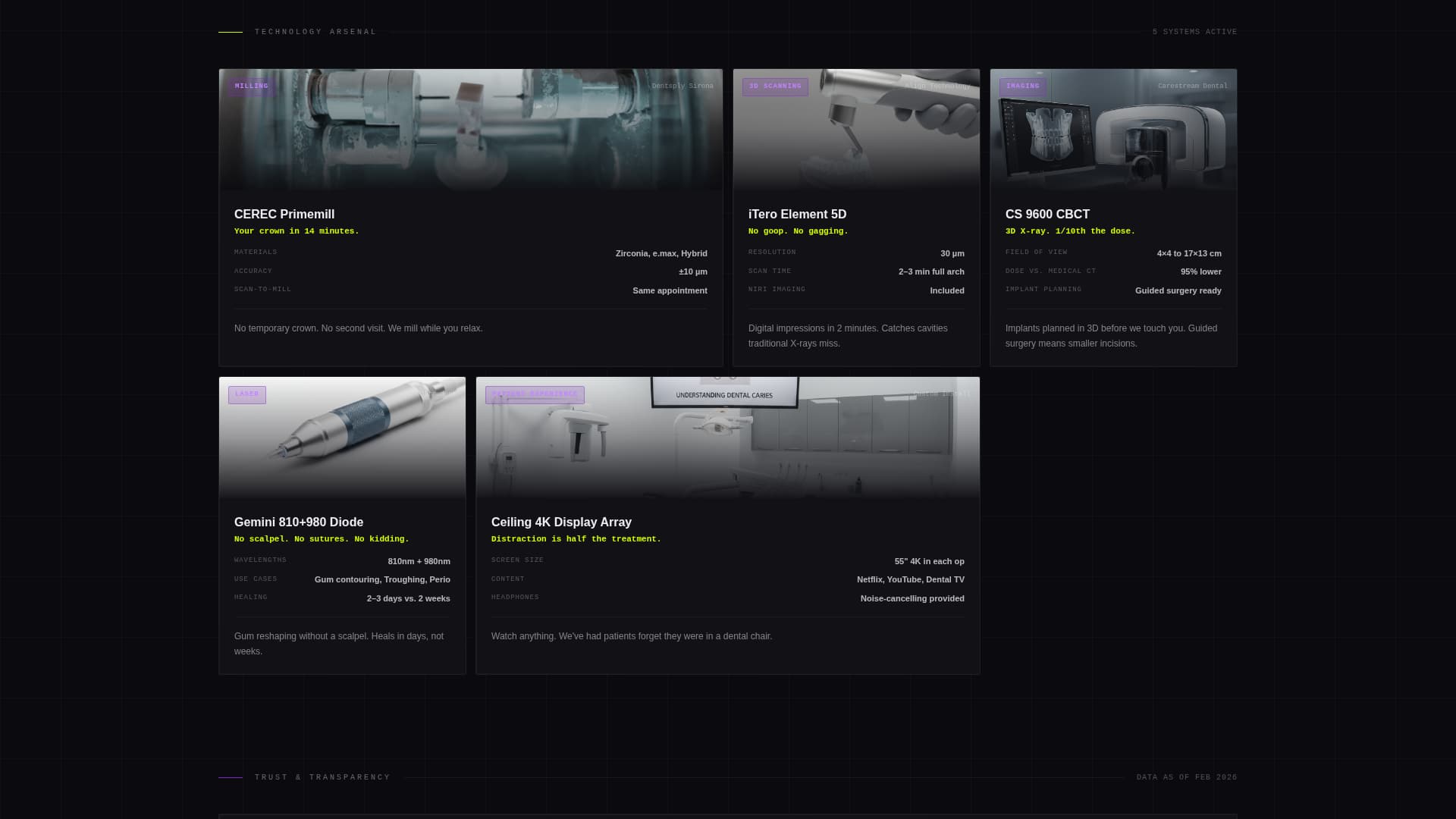Open the CEREC Primemill milling machine photo
The width and height of the screenshot is (1456, 819).
coord(471,130)
